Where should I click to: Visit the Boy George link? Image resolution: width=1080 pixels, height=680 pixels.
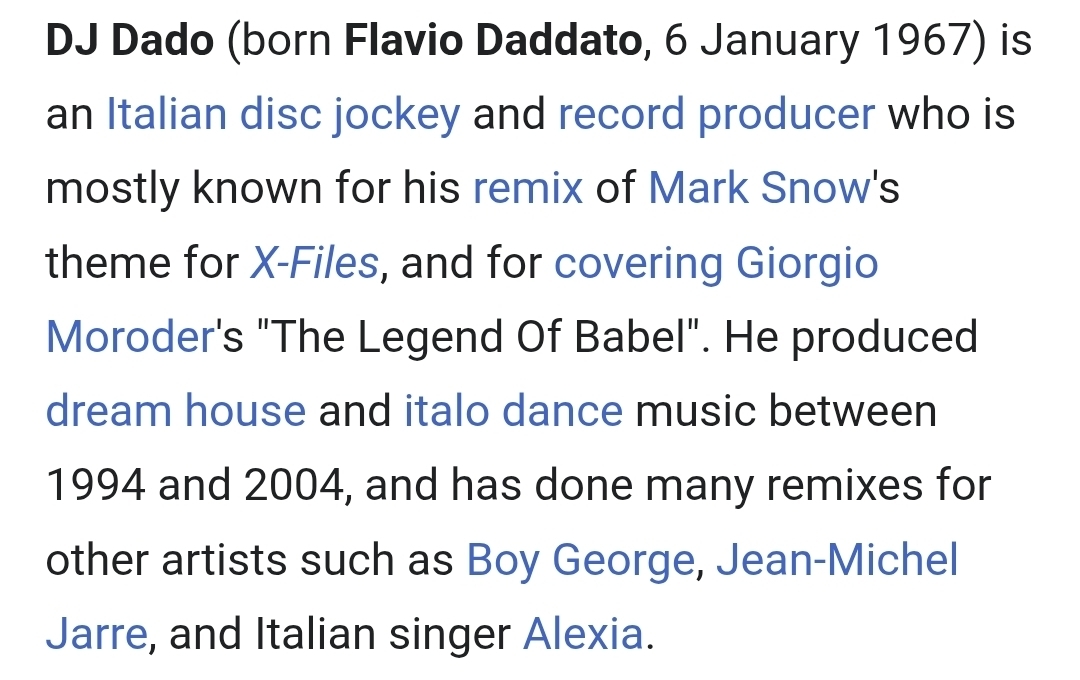(580, 559)
